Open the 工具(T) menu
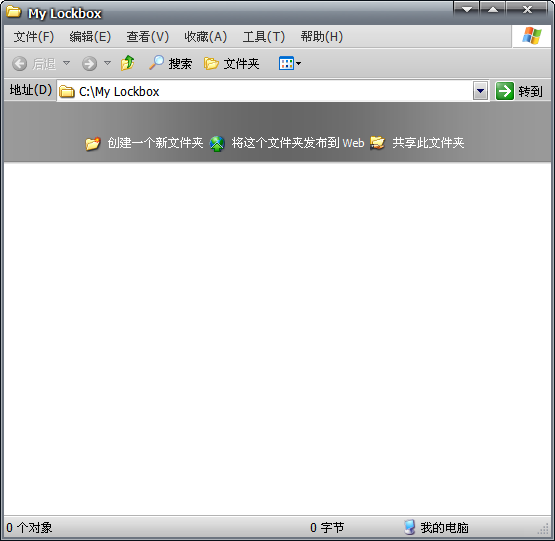The width and height of the screenshot is (555, 541). [x=263, y=36]
